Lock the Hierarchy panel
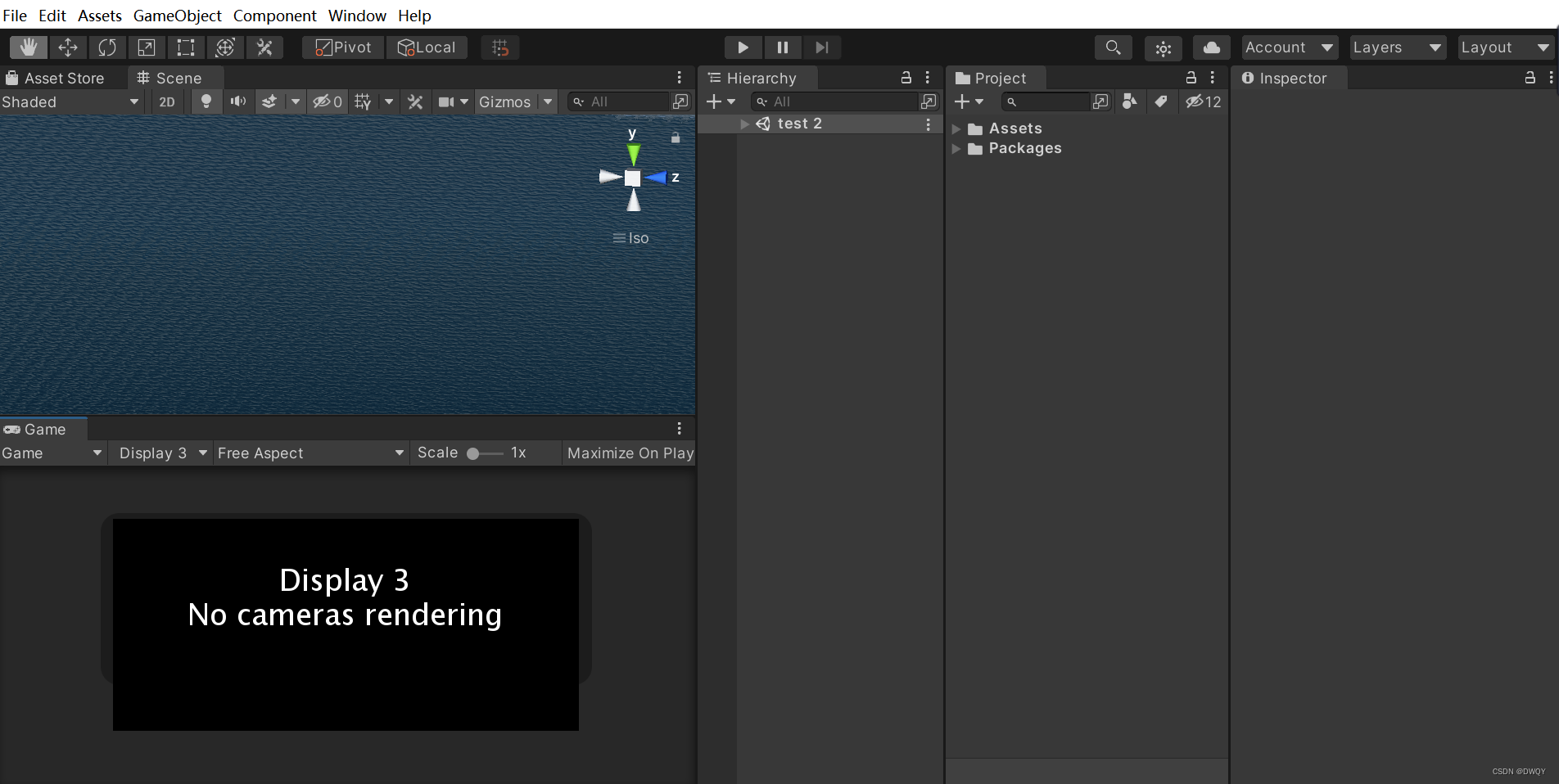The height and width of the screenshot is (784, 1559). tap(906, 78)
